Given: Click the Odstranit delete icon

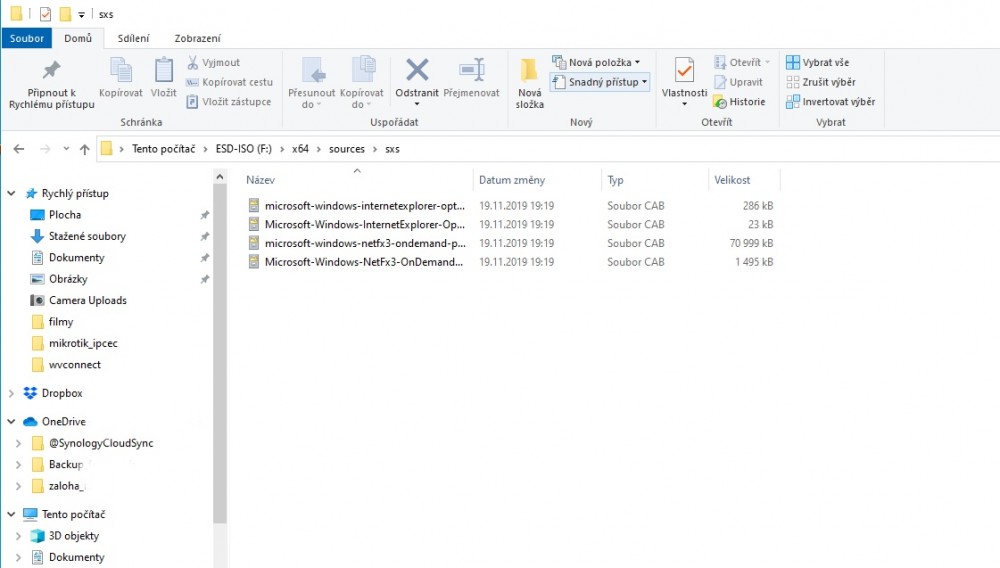Looking at the screenshot, I should click(x=417, y=70).
